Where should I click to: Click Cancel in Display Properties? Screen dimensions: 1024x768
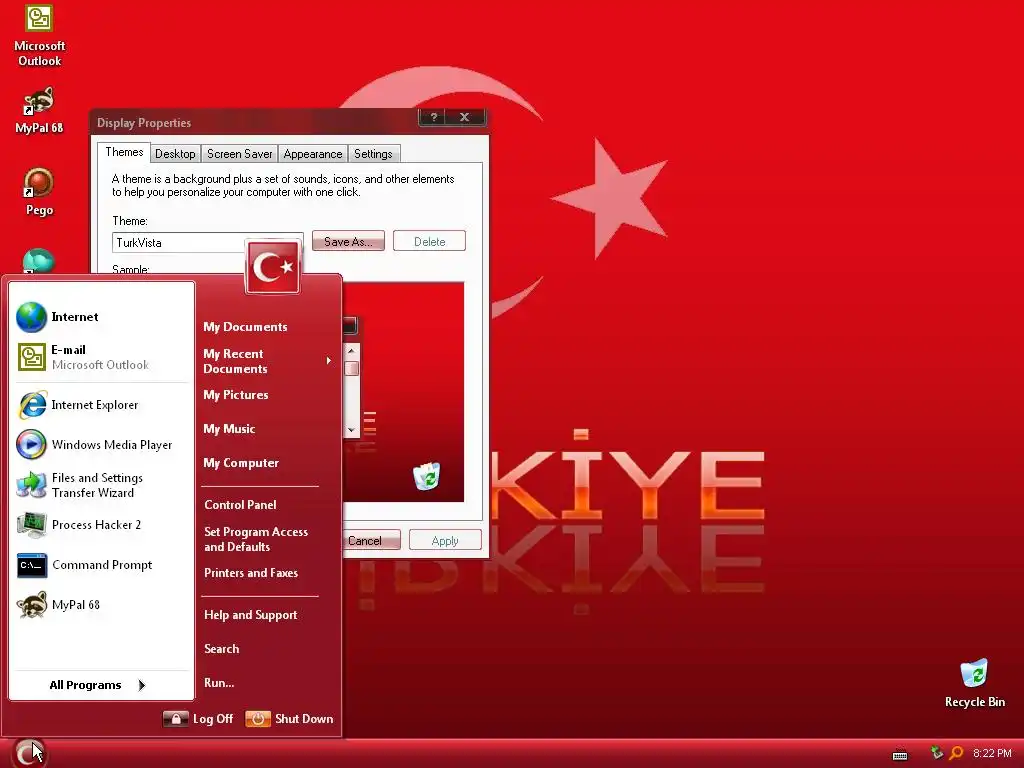[370, 540]
